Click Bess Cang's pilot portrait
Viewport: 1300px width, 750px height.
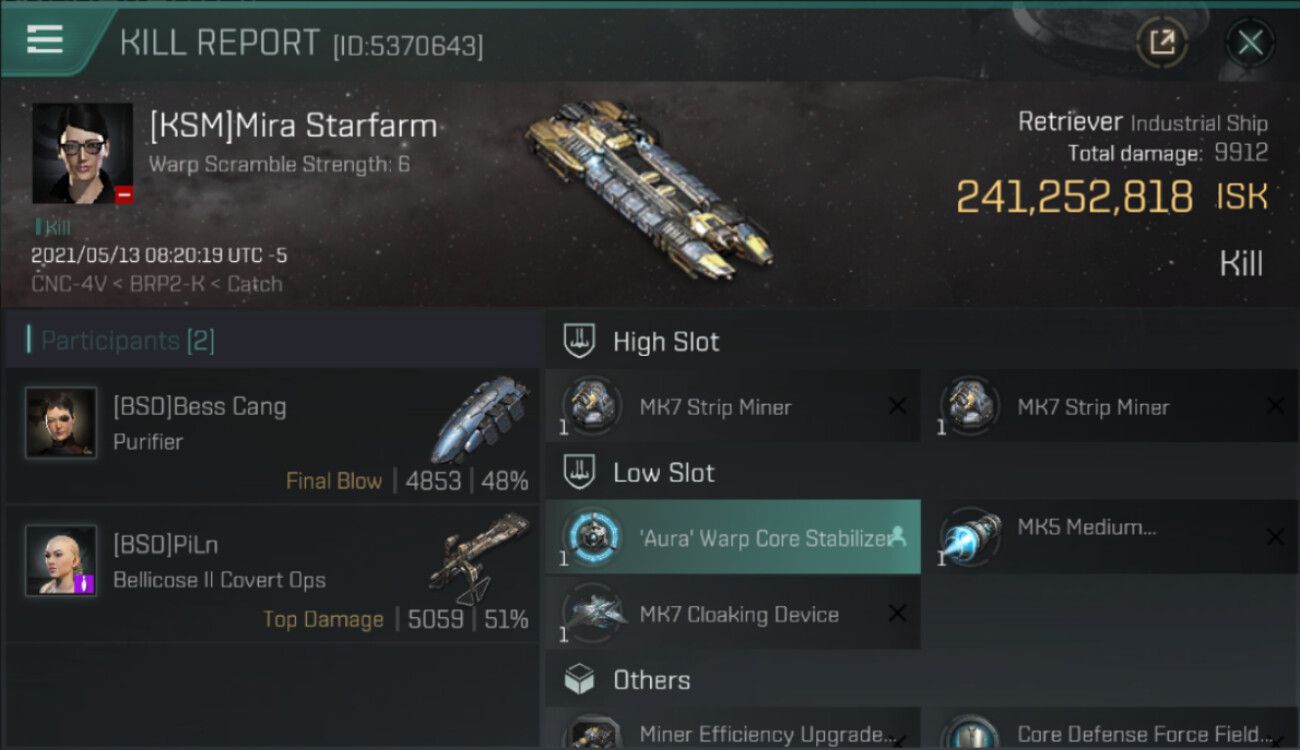(x=61, y=423)
